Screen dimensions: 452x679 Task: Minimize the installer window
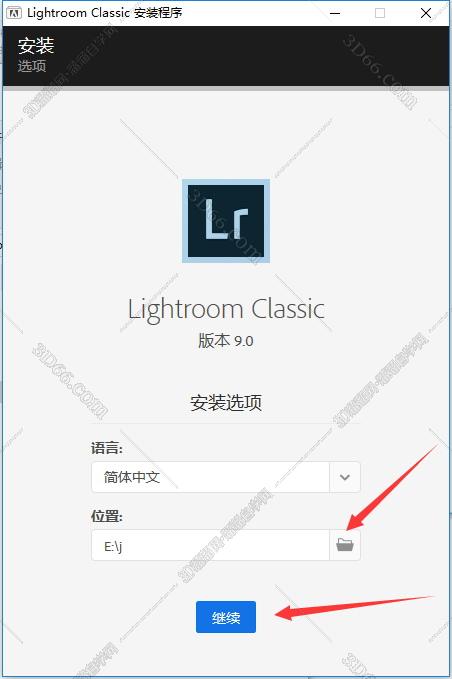click(335, 13)
